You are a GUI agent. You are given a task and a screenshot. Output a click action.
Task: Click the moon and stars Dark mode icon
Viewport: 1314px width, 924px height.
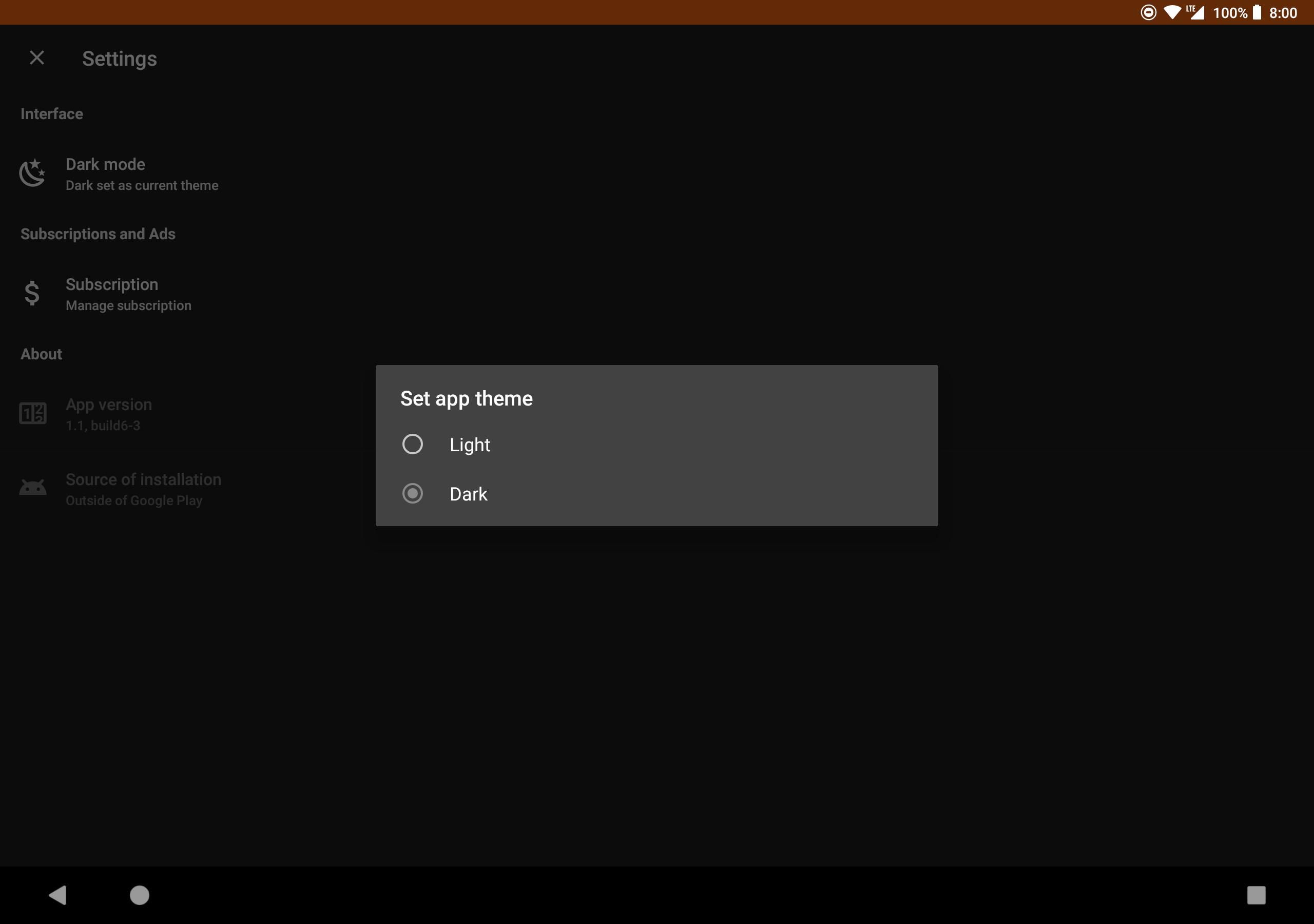tap(33, 173)
